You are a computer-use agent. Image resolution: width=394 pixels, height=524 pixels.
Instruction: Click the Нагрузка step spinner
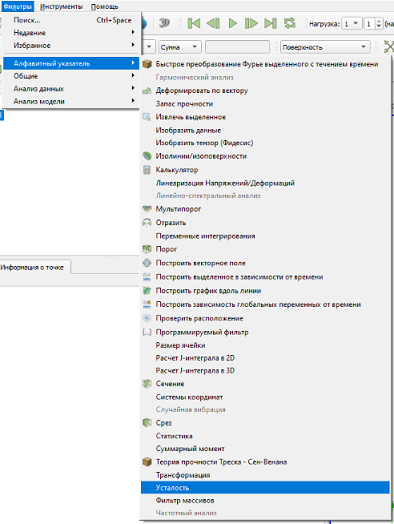tap(378, 24)
